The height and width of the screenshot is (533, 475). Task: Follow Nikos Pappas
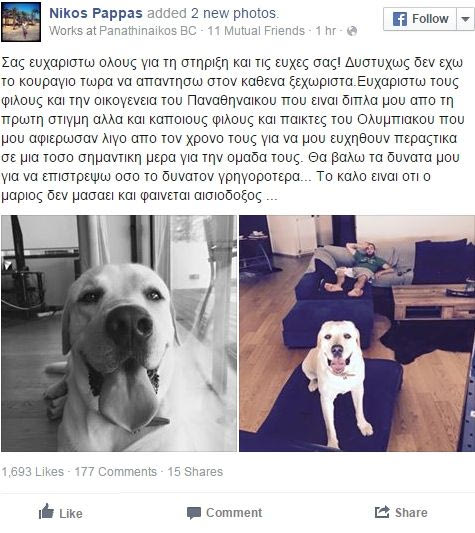coord(420,19)
